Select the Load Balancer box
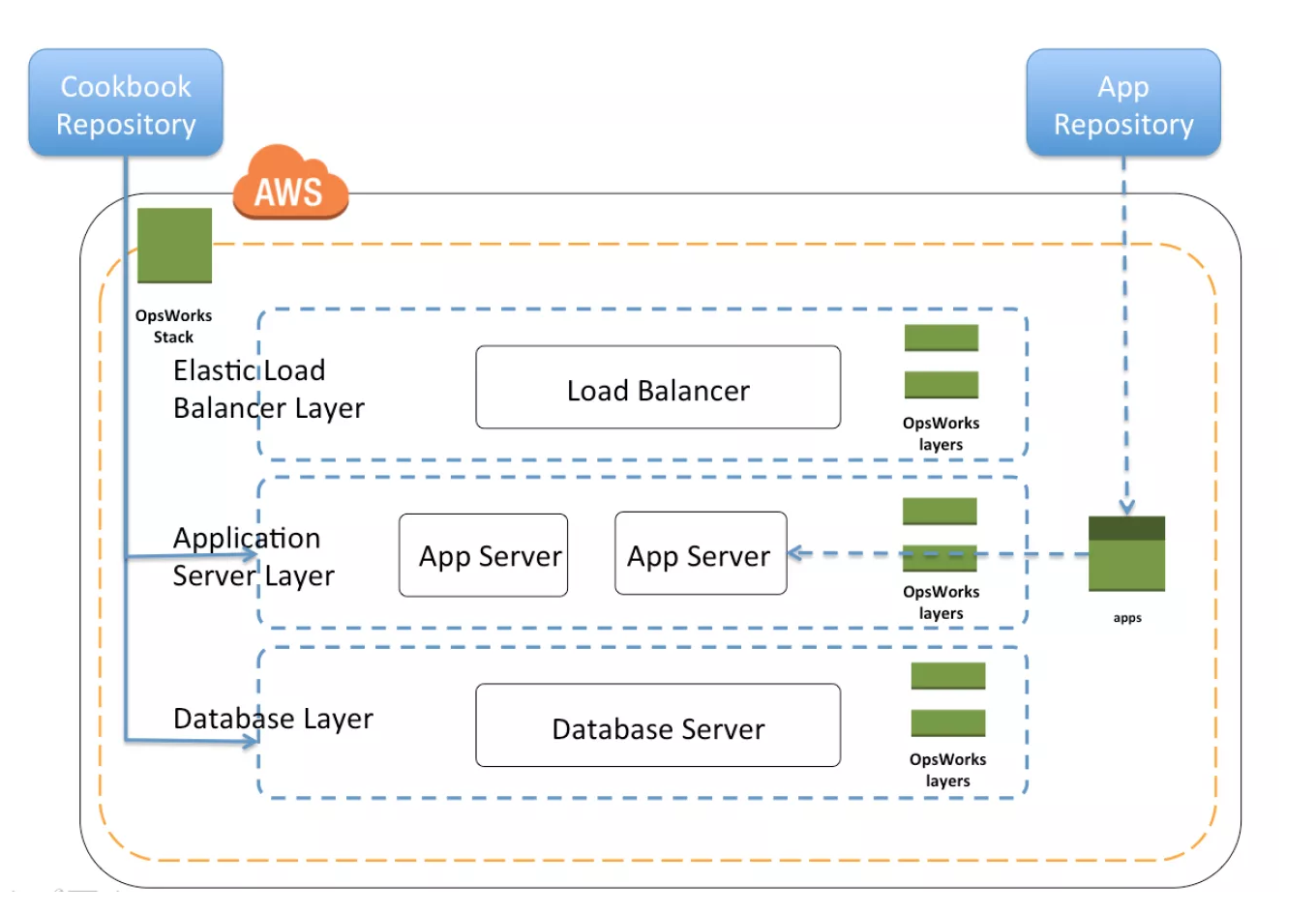Image resolution: width=1316 pixels, height=913 pixels. [658, 387]
